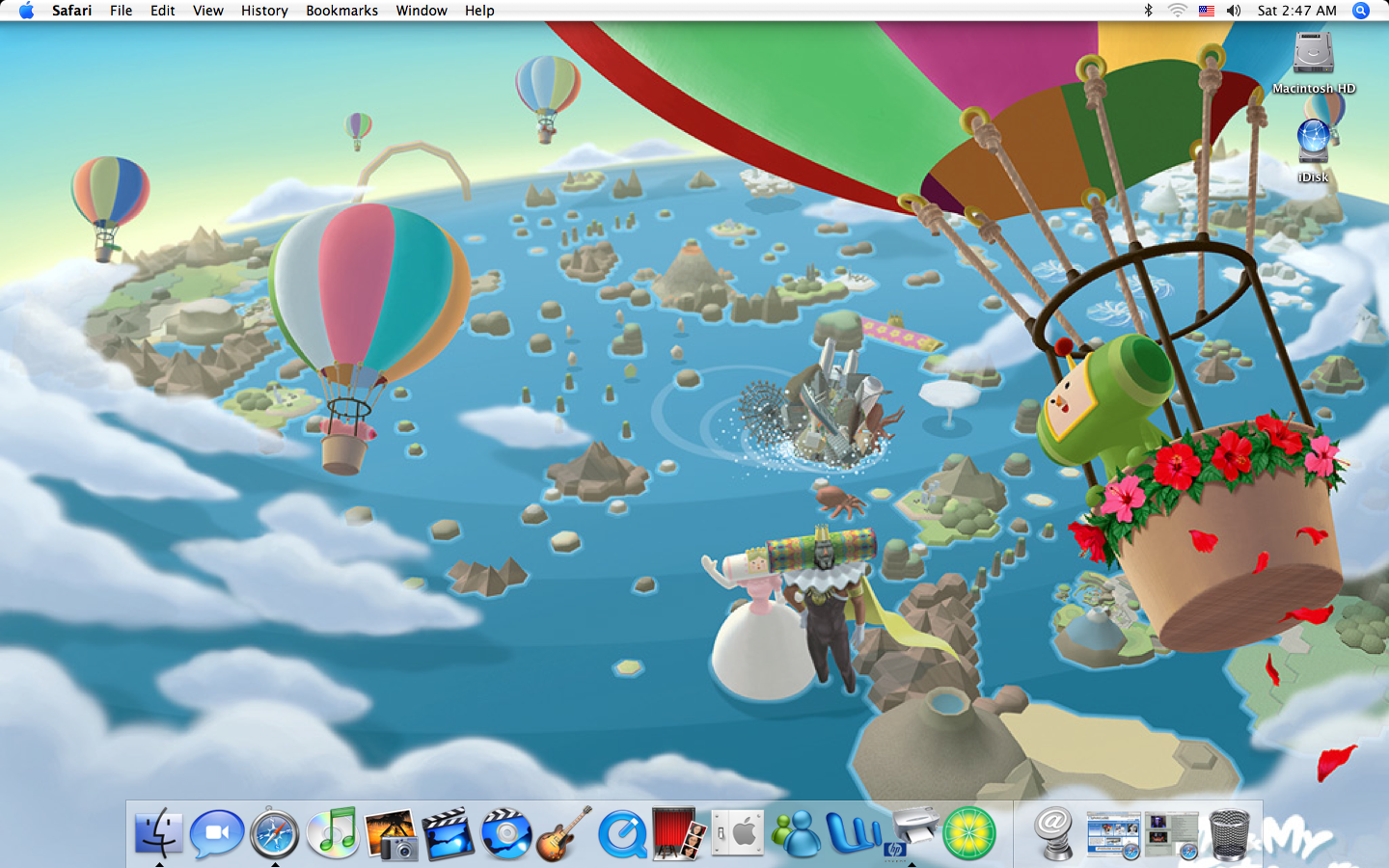
Task: Restore the second minimized Safari window in the dock
Action: pos(1171,835)
